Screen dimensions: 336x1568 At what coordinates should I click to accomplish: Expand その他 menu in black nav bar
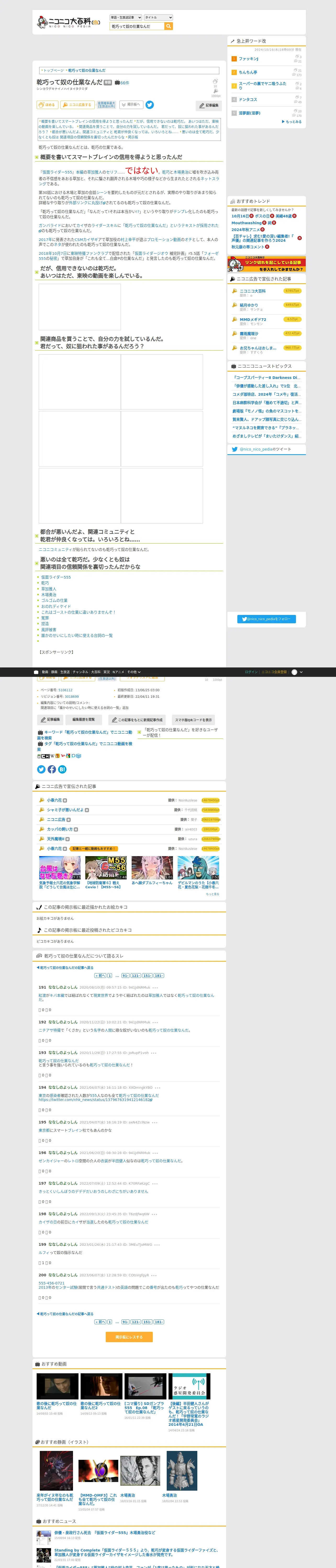click(x=133, y=672)
